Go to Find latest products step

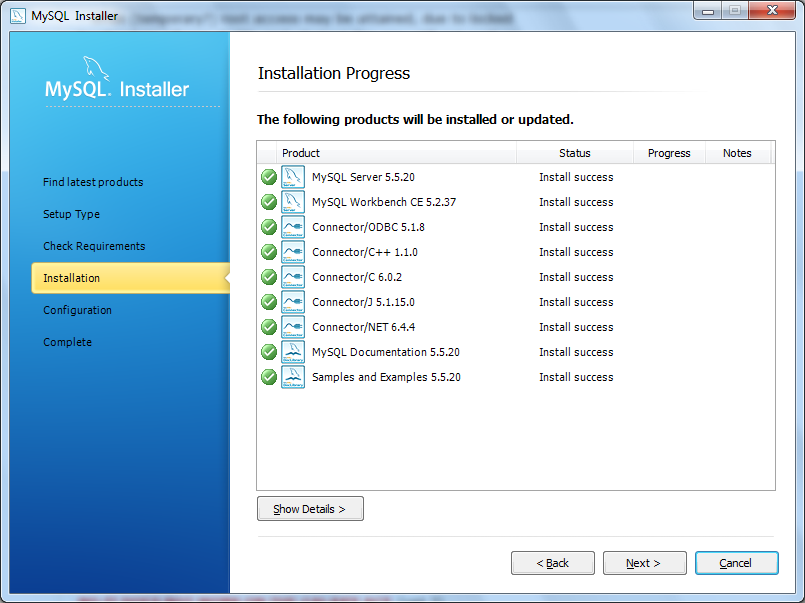93,182
